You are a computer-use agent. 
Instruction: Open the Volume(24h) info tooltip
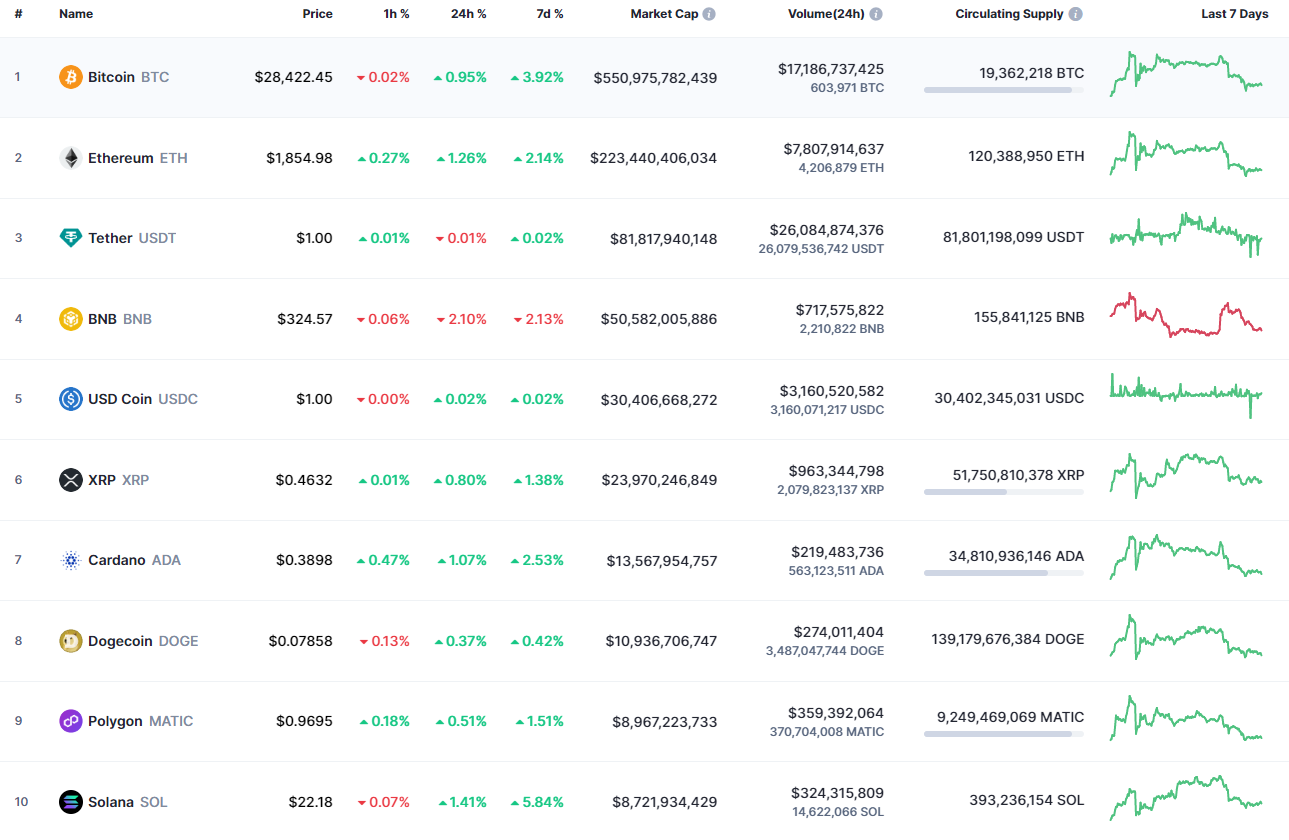click(876, 13)
